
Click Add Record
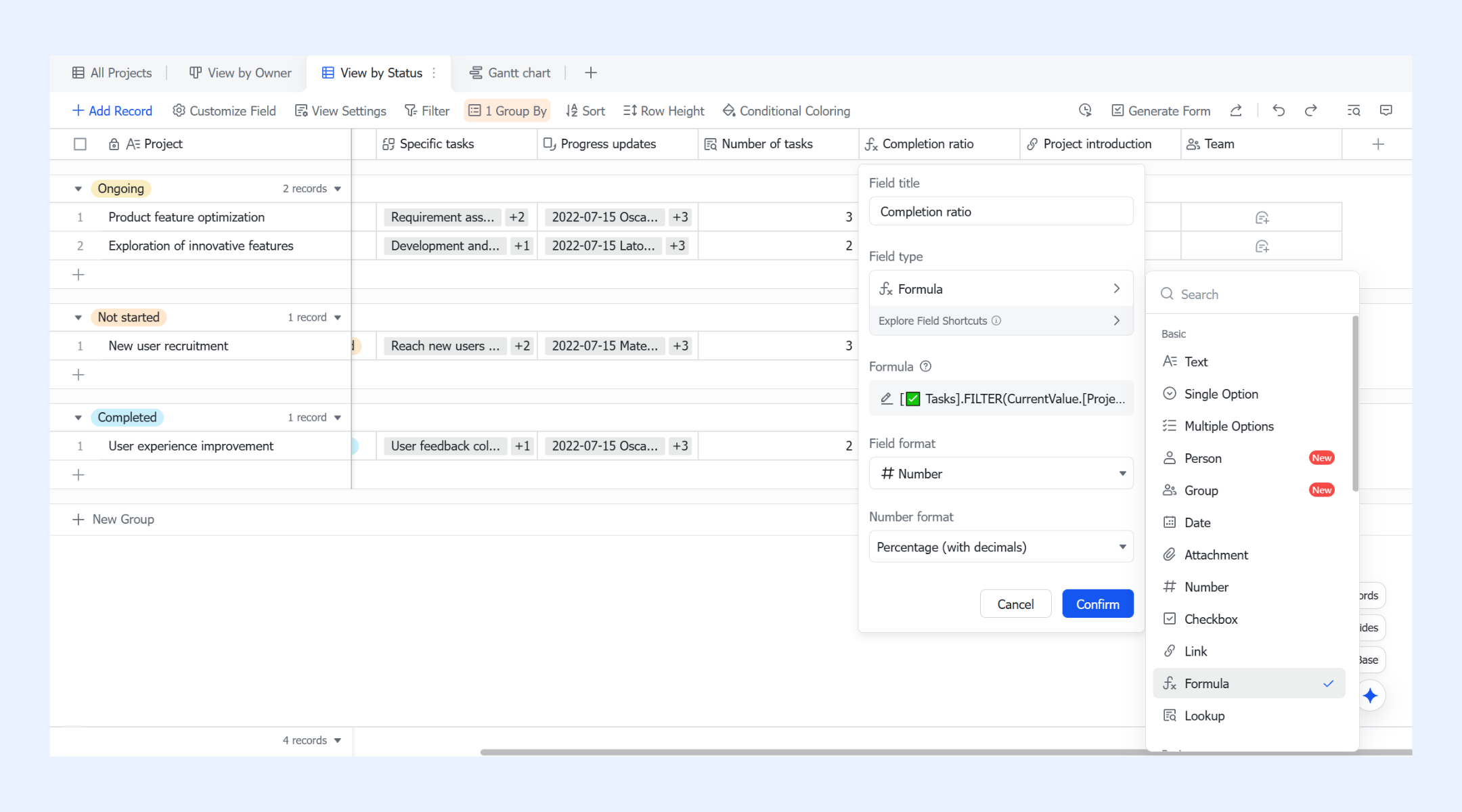112,110
